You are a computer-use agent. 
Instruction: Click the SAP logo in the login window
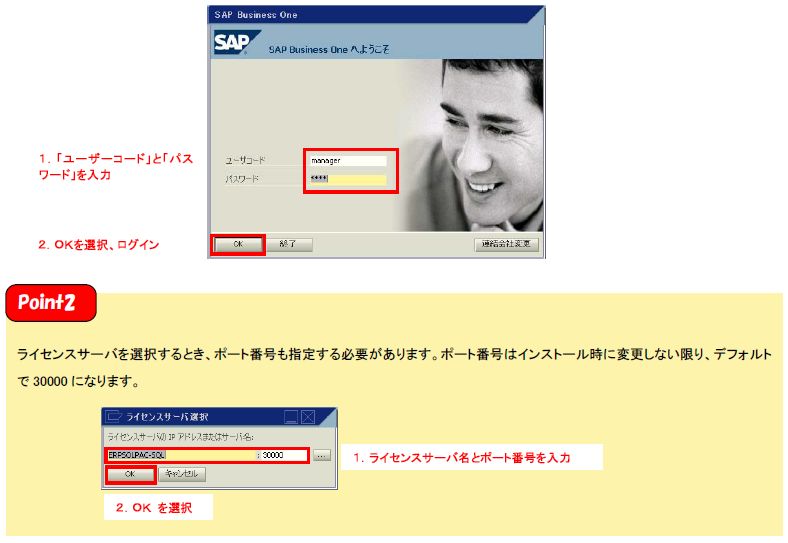pos(235,42)
